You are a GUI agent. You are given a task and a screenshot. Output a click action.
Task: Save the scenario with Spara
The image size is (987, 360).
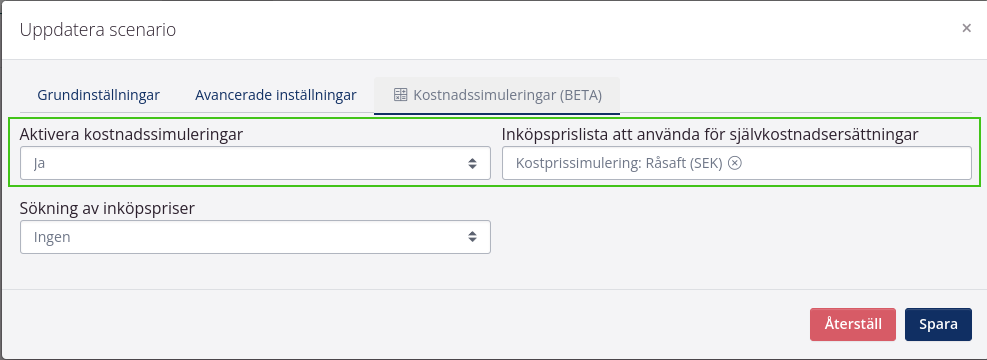point(938,325)
